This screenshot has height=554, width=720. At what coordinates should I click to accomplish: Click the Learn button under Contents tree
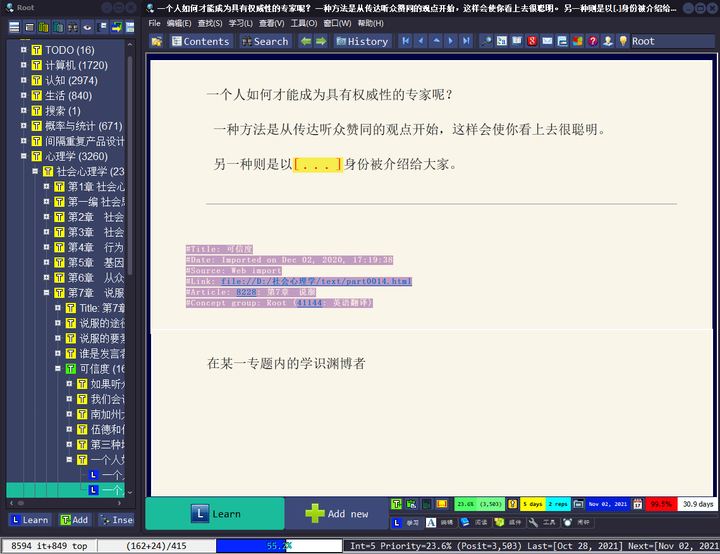[30, 520]
